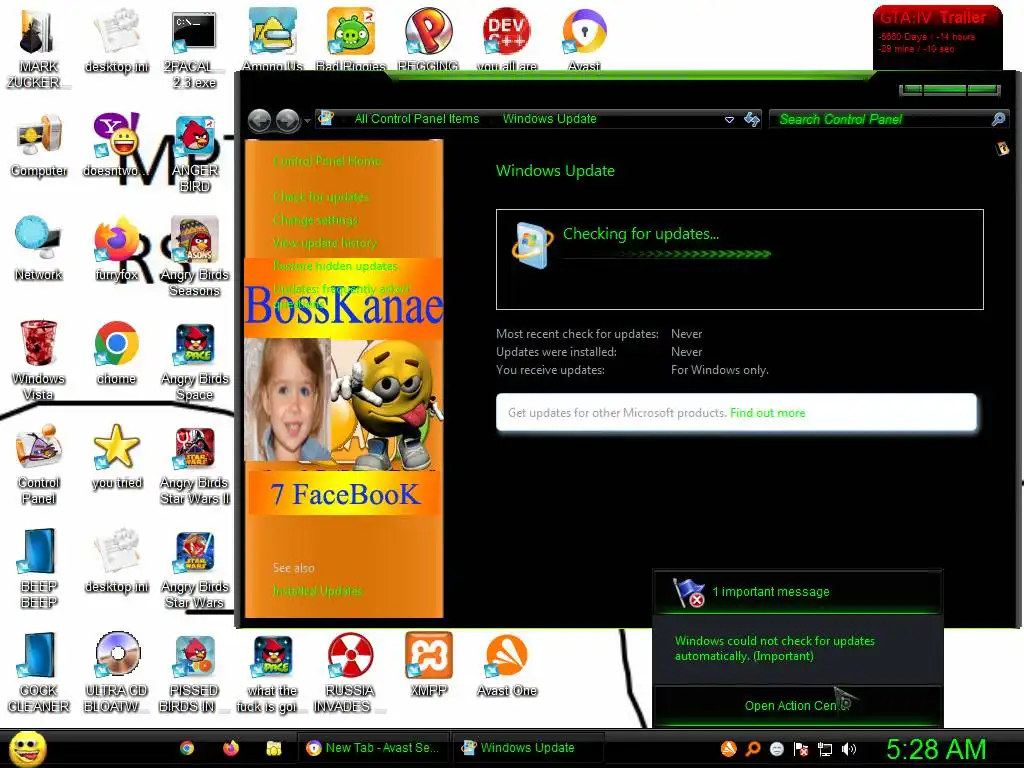Click Restore hidden updates link

click(335, 266)
